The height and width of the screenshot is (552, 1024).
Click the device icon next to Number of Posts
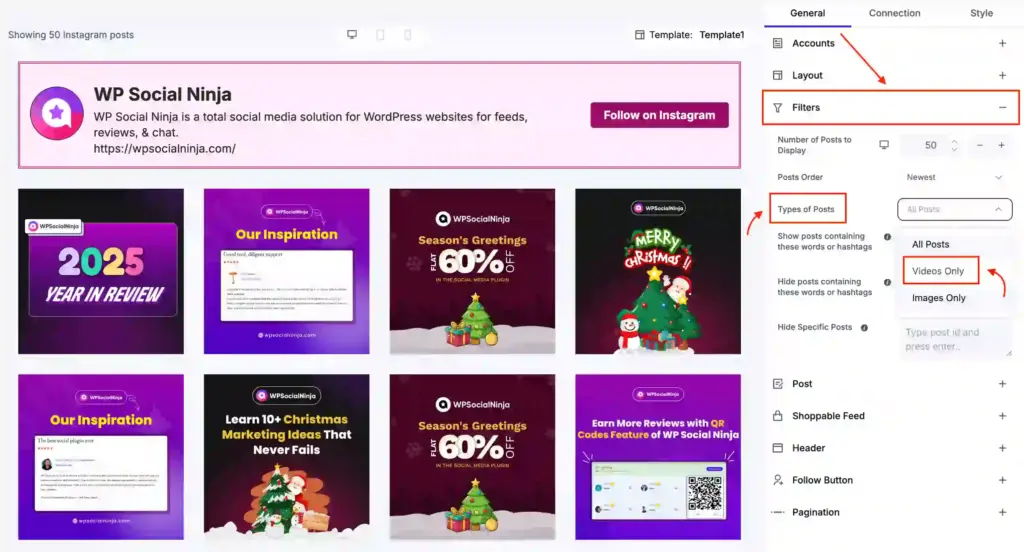pos(884,145)
